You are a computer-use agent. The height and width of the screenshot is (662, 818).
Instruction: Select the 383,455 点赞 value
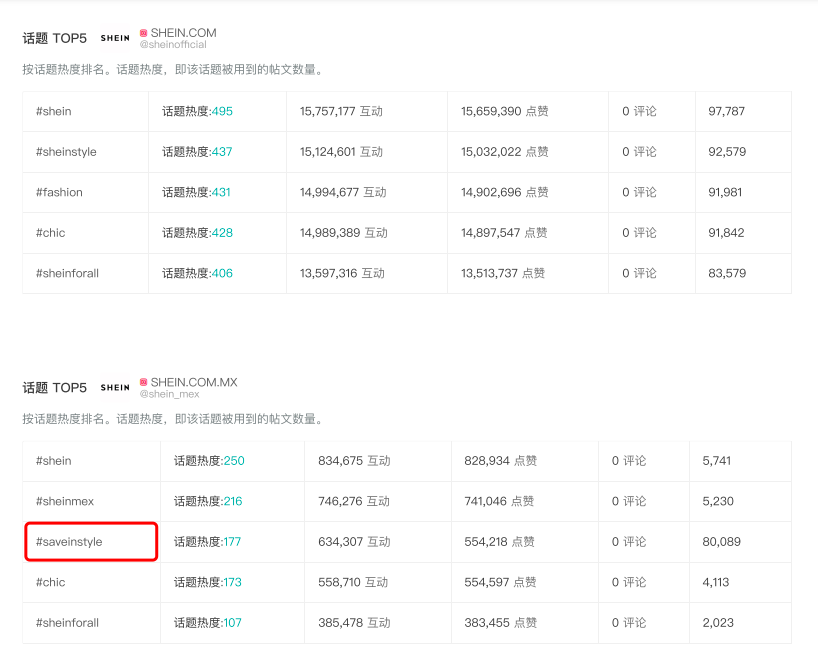point(500,623)
